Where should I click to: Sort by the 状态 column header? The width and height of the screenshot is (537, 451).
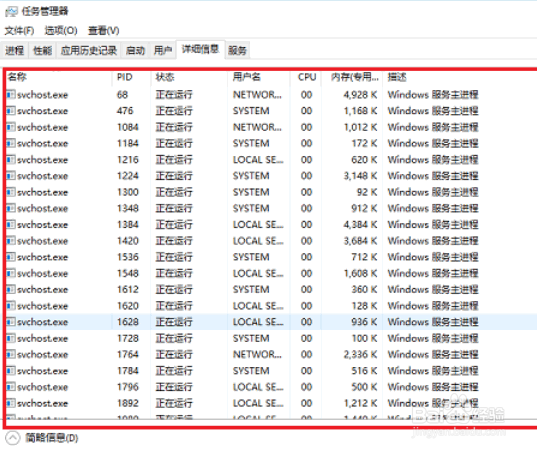coord(190,77)
